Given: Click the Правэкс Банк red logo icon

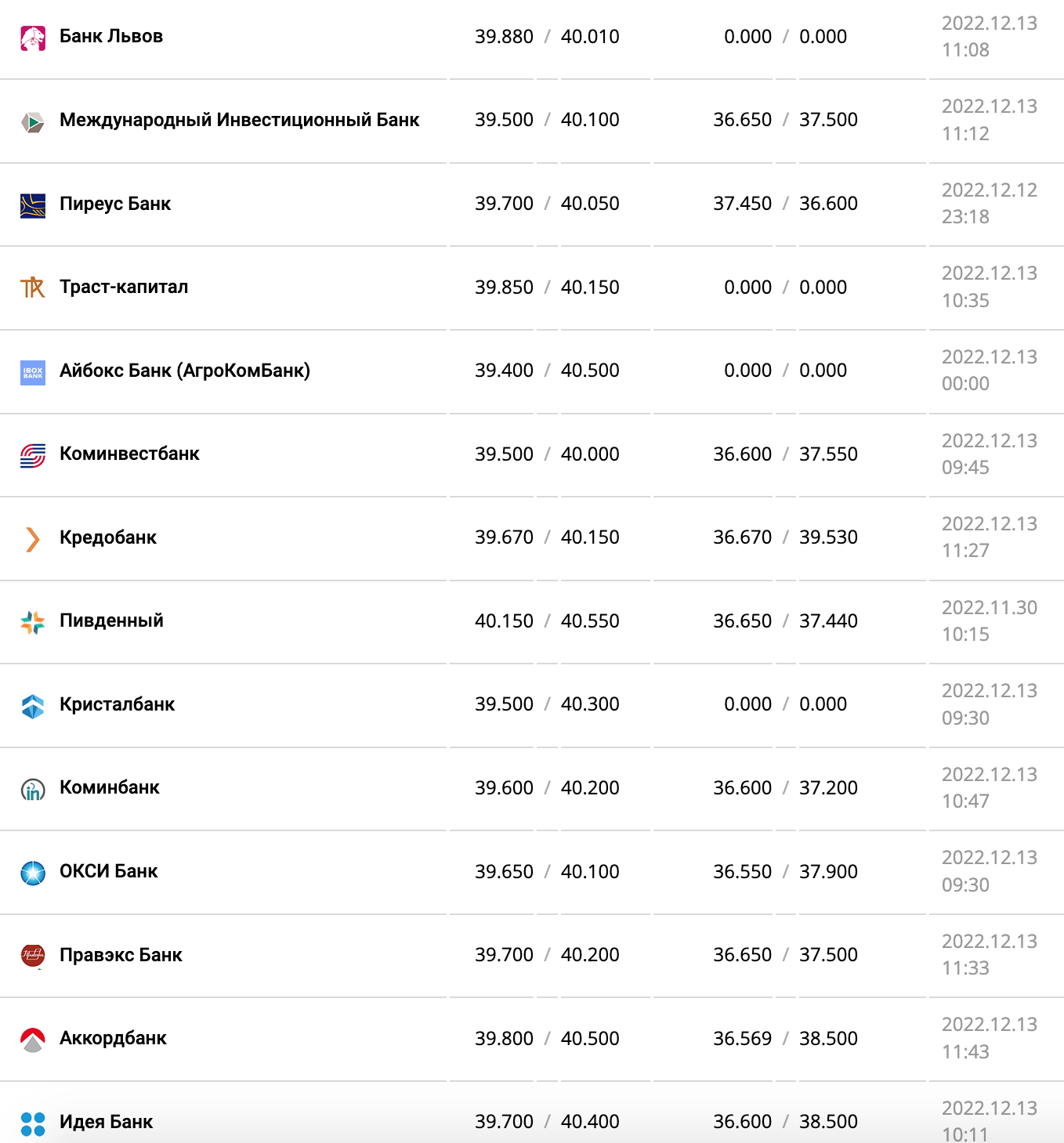Looking at the screenshot, I should tap(33, 956).
